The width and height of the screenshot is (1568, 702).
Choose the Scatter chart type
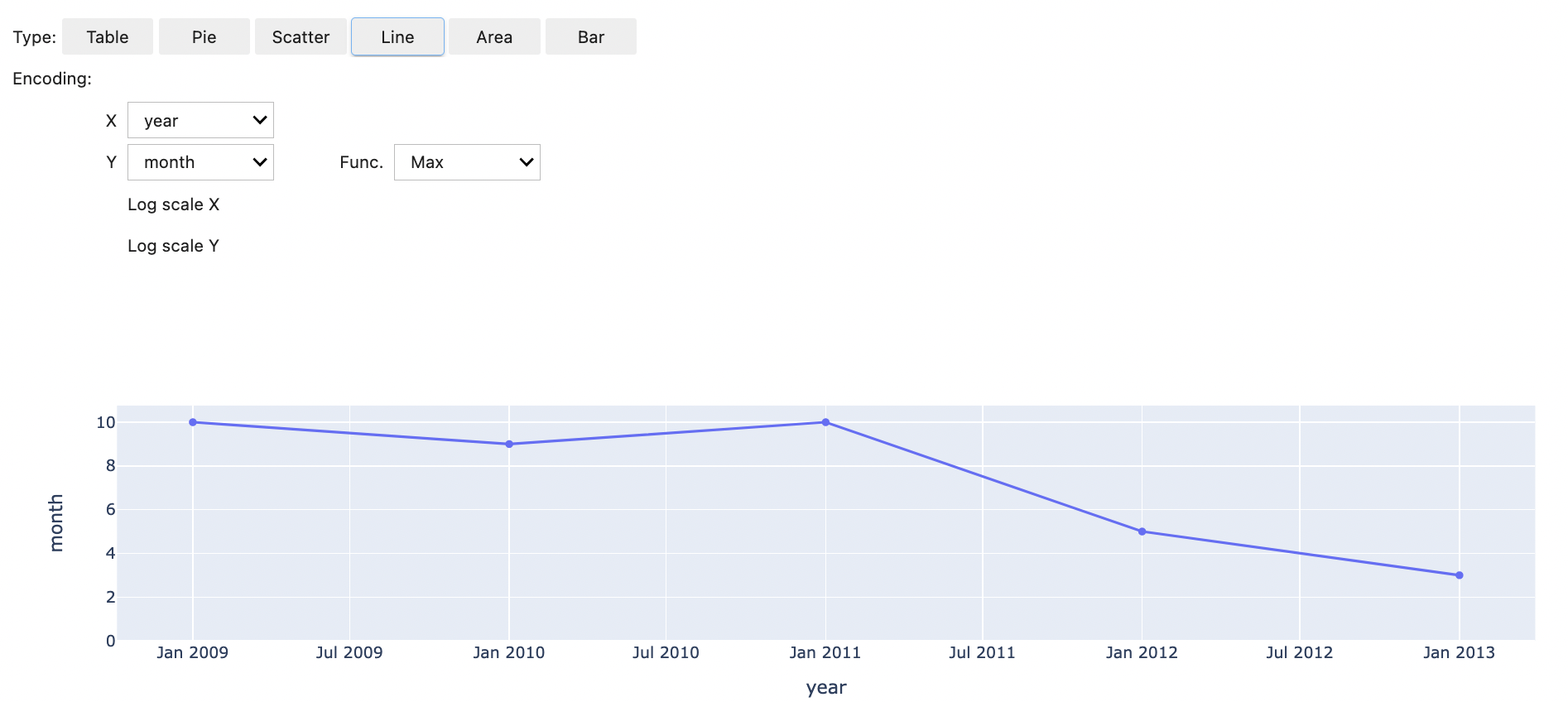pyautogui.click(x=301, y=37)
